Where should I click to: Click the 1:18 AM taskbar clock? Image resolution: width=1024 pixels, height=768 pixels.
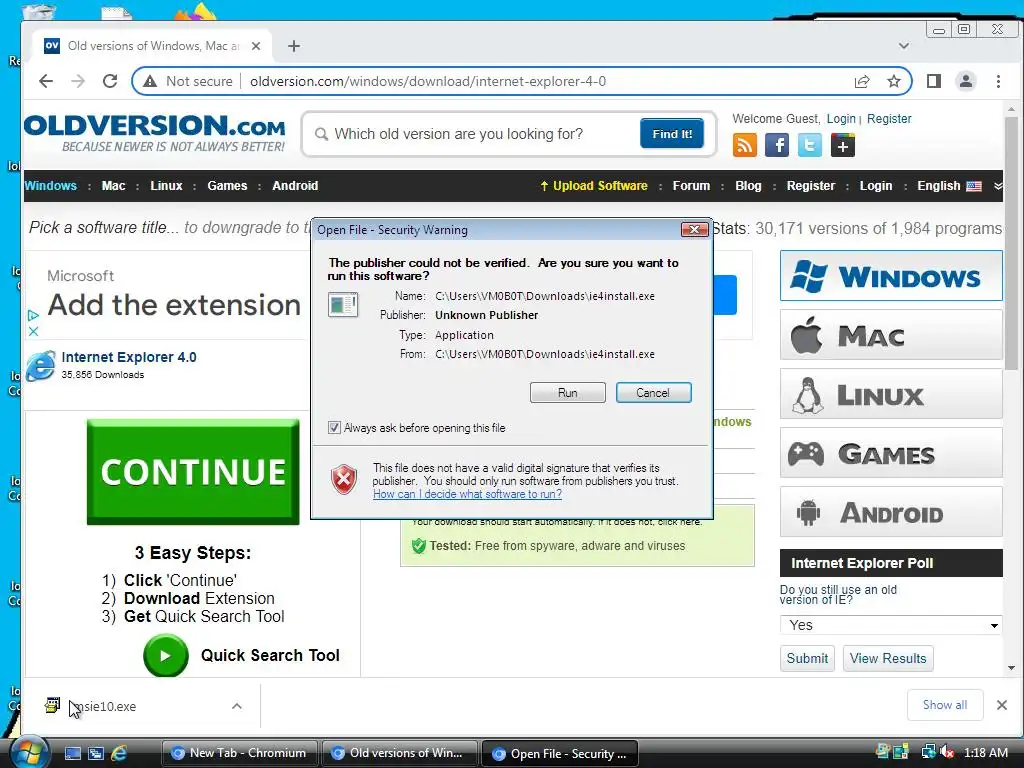tap(985, 753)
